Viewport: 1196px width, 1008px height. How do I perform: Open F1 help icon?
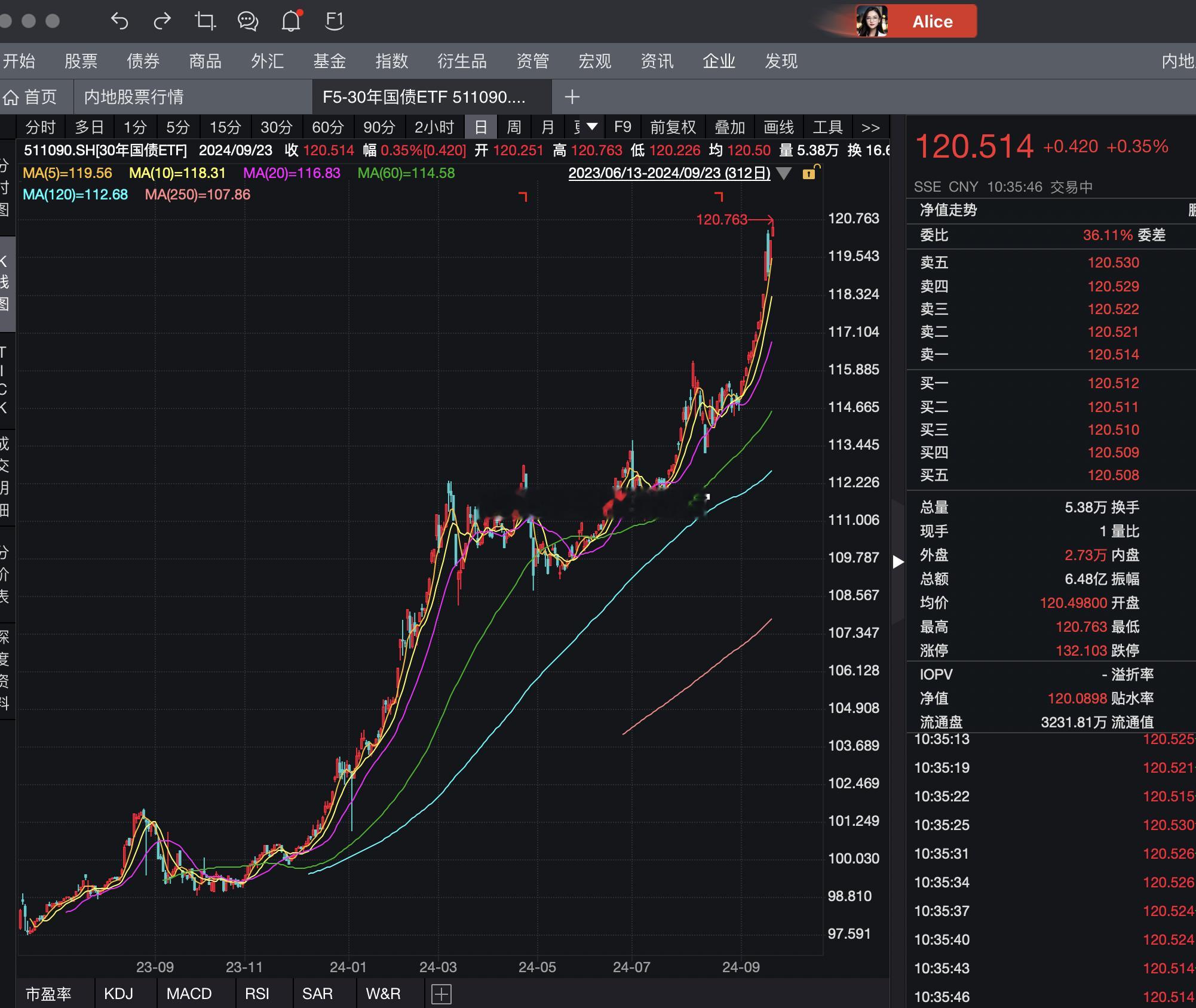point(334,21)
